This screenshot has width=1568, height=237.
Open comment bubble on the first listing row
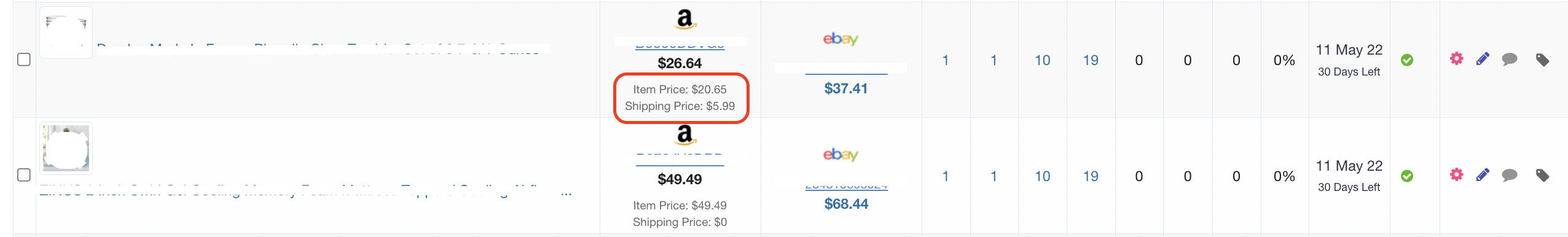click(x=1510, y=60)
